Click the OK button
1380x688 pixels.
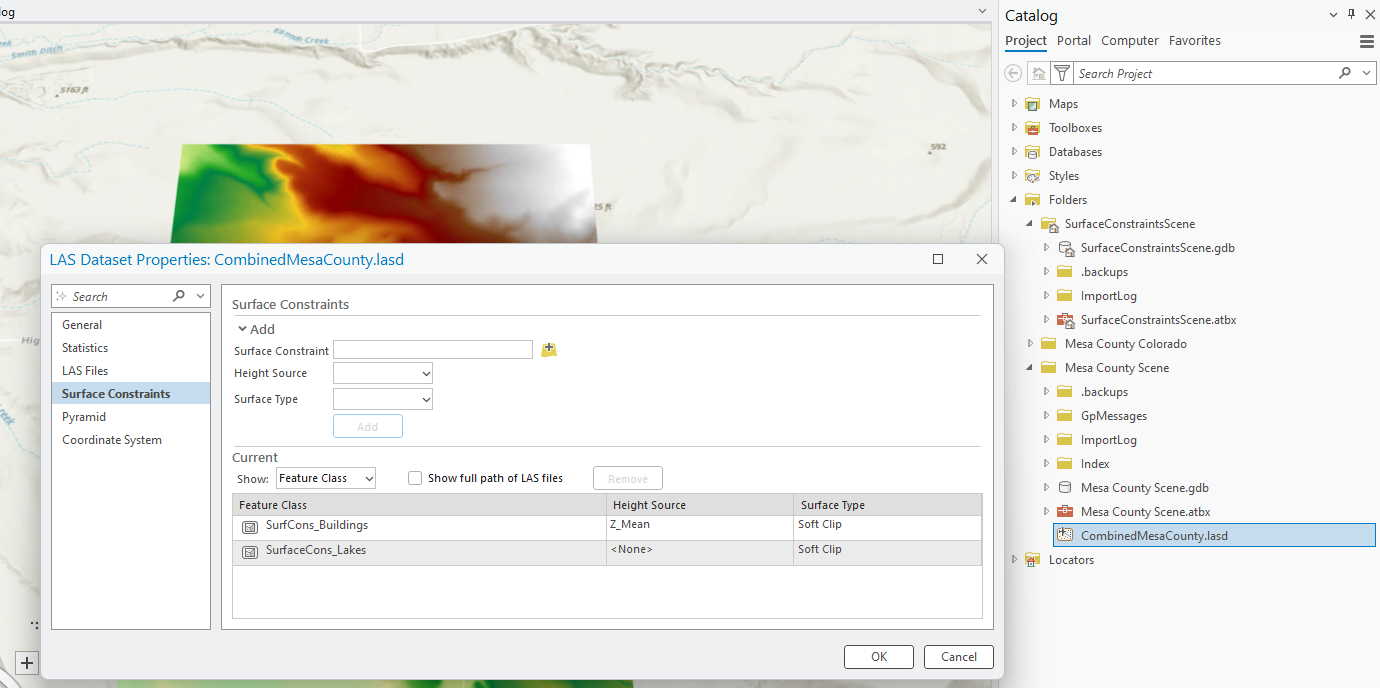(878, 657)
